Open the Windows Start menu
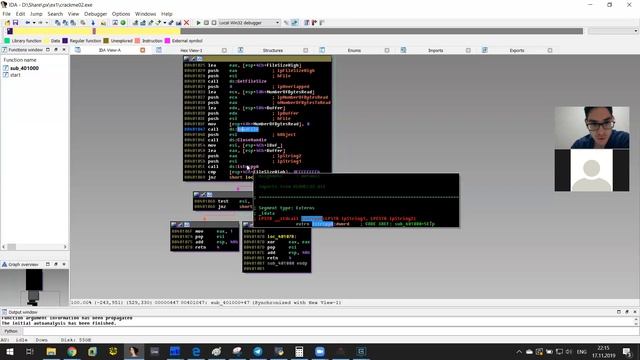The image size is (640, 360). click(x=10, y=351)
